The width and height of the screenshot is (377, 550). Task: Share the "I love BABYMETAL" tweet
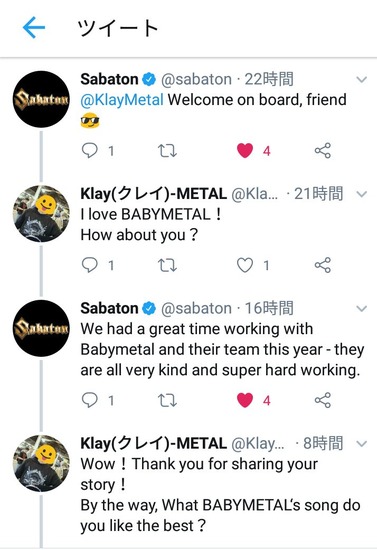(323, 265)
